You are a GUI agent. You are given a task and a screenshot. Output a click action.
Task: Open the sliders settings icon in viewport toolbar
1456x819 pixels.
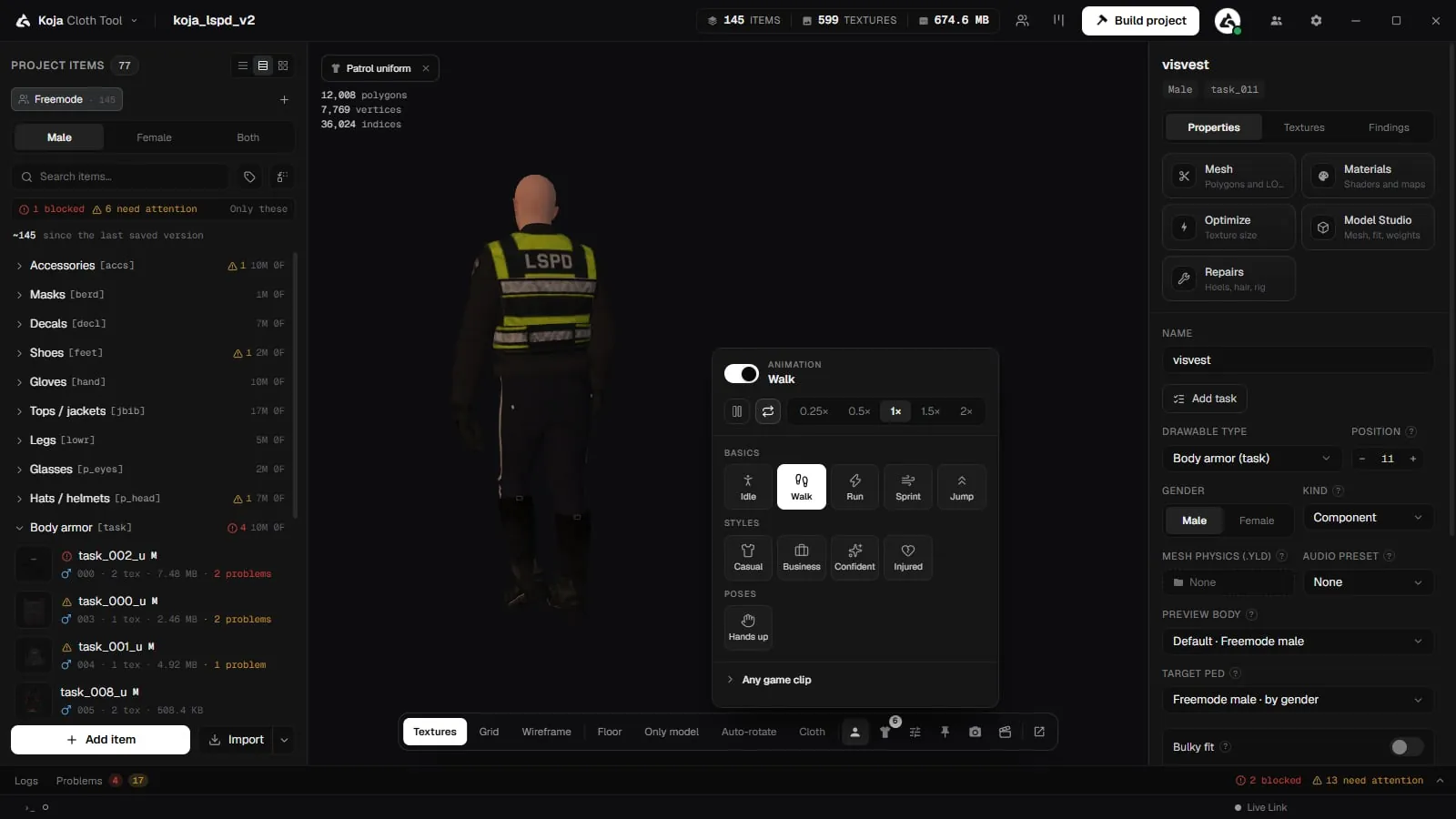[x=915, y=732]
